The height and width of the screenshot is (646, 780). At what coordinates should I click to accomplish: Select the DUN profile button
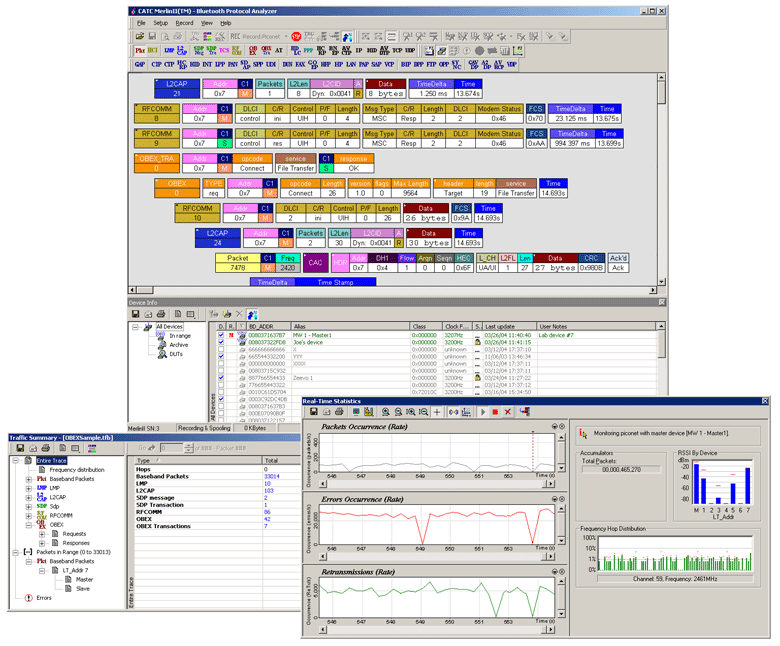[x=288, y=65]
